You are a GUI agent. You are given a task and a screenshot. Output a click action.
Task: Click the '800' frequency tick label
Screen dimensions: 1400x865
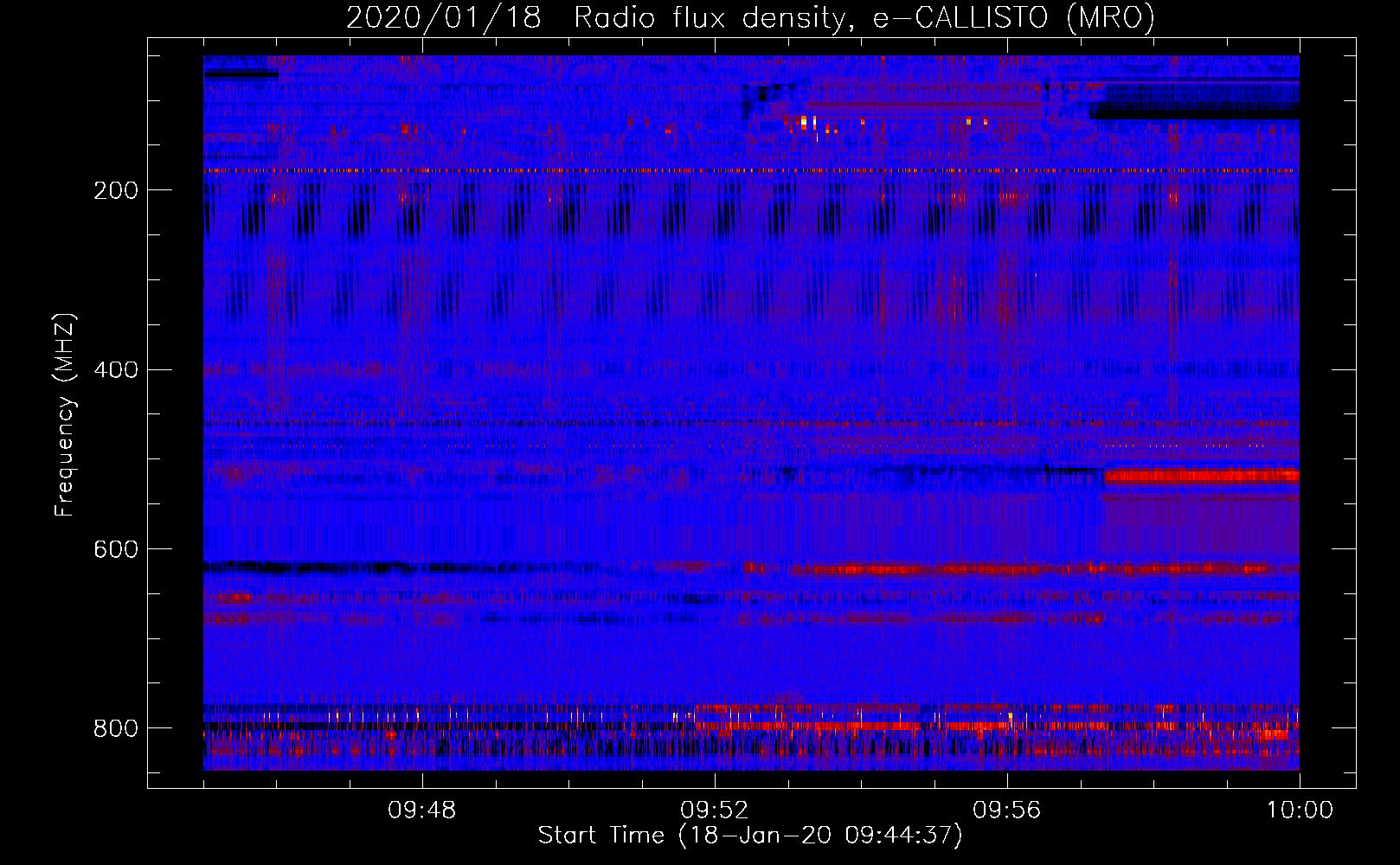[x=115, y=728]
